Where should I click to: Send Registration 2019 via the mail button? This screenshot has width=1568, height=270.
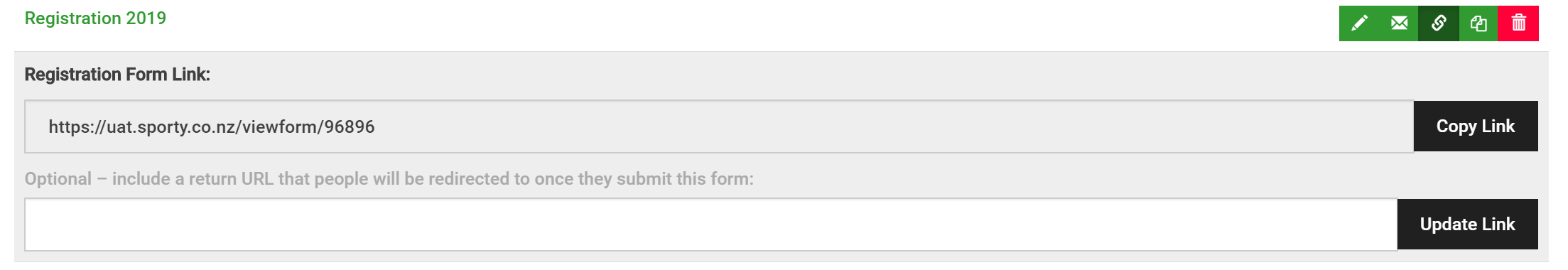1399,23
